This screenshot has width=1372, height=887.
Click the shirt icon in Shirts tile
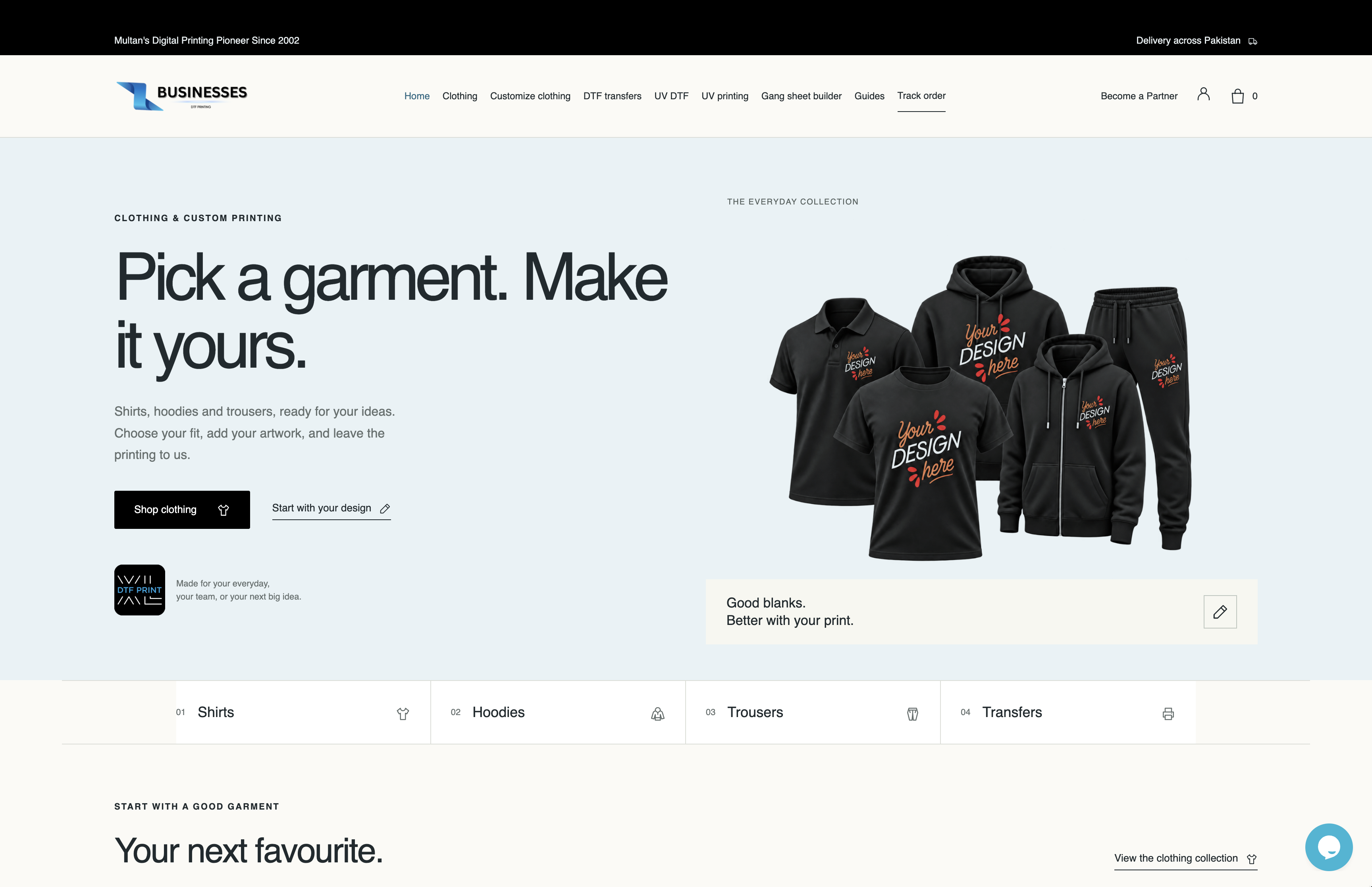pyautogui.click(x=403, y=713)
